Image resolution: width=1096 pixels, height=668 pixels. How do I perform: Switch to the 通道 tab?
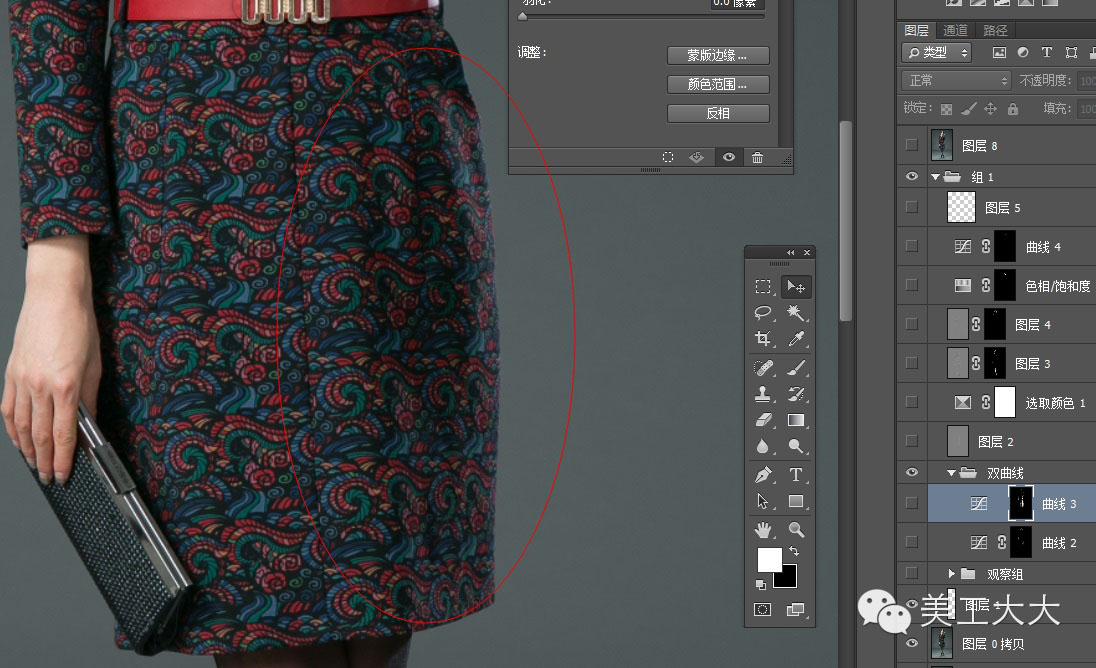pyautogui.click(x=956, y=30)
